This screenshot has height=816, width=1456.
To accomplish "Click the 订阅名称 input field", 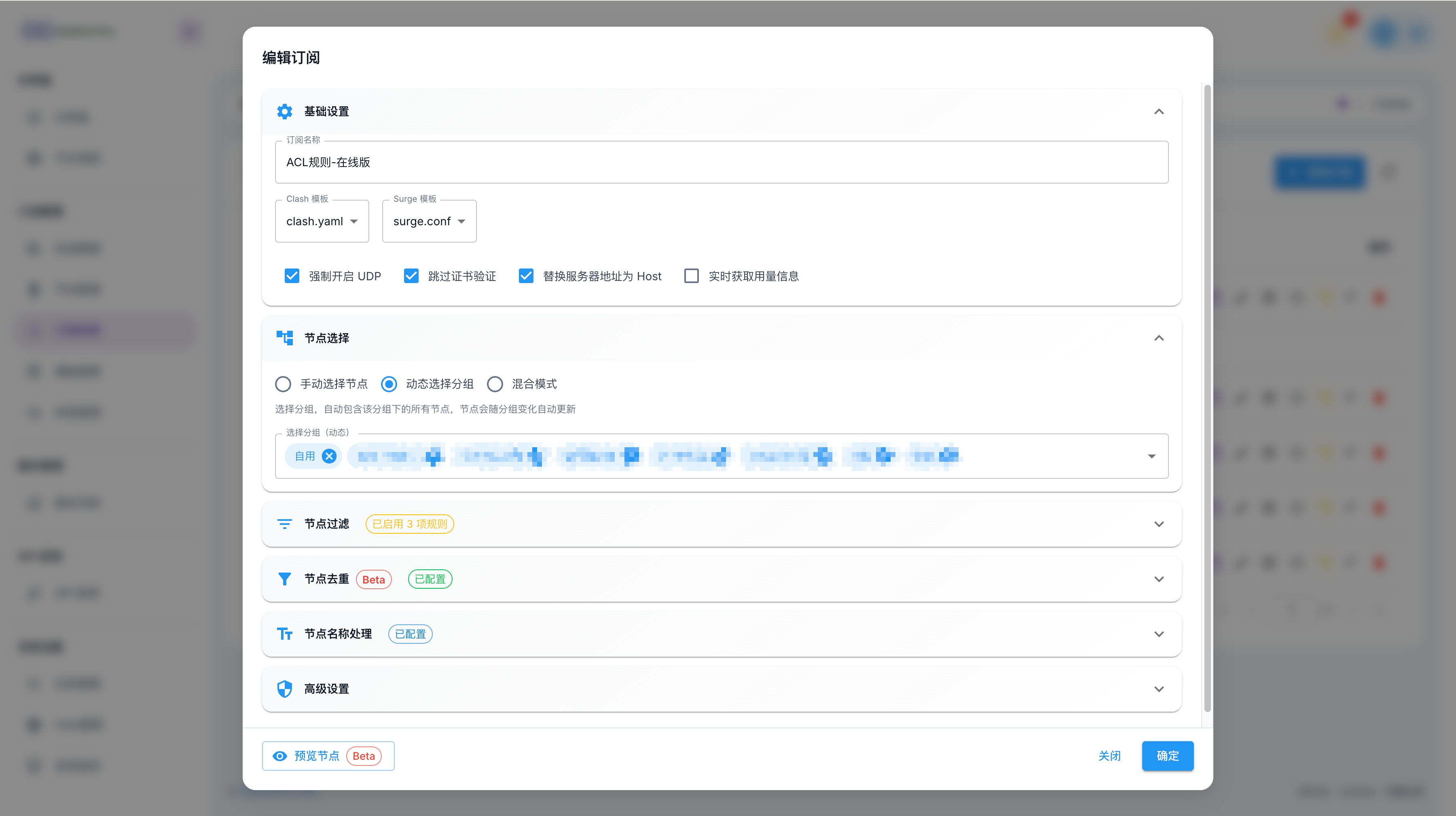I will click(721, 162).
